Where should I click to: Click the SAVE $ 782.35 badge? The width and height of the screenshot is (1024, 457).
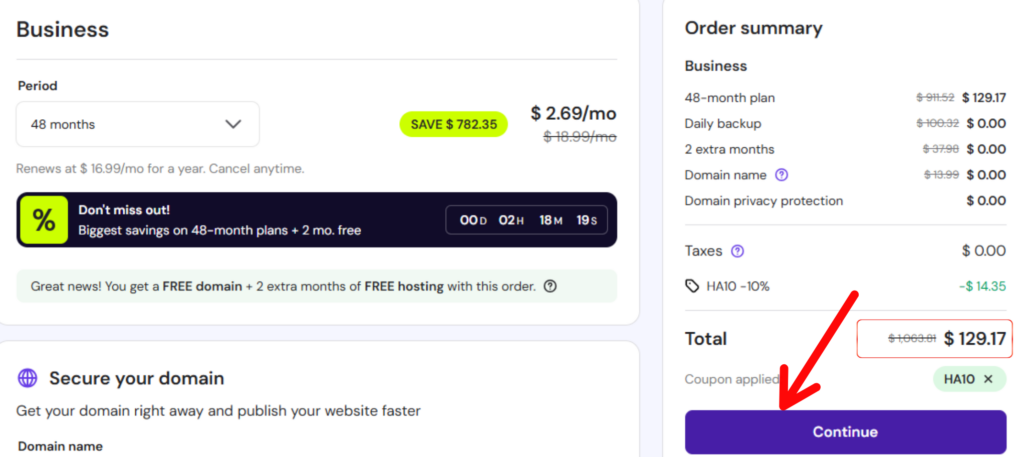[x=453, y=124]
